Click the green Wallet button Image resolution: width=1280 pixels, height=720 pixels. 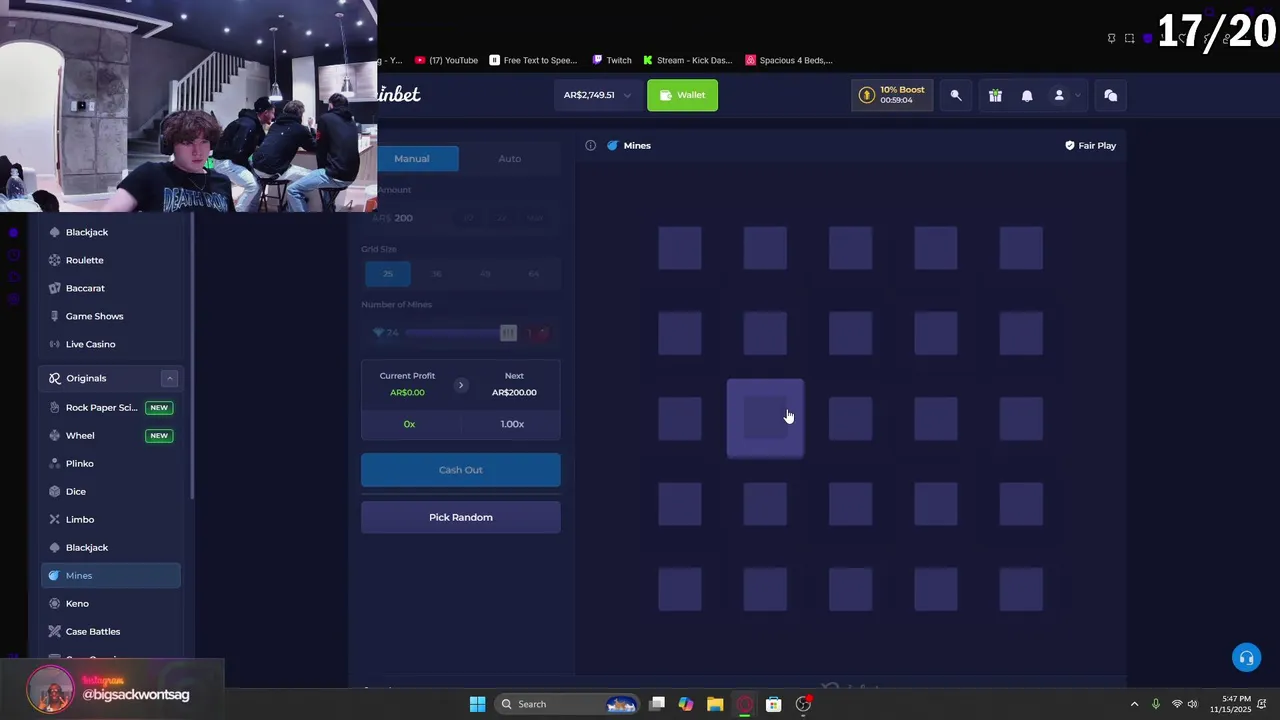pyautogui.click(x=682, y=95)
